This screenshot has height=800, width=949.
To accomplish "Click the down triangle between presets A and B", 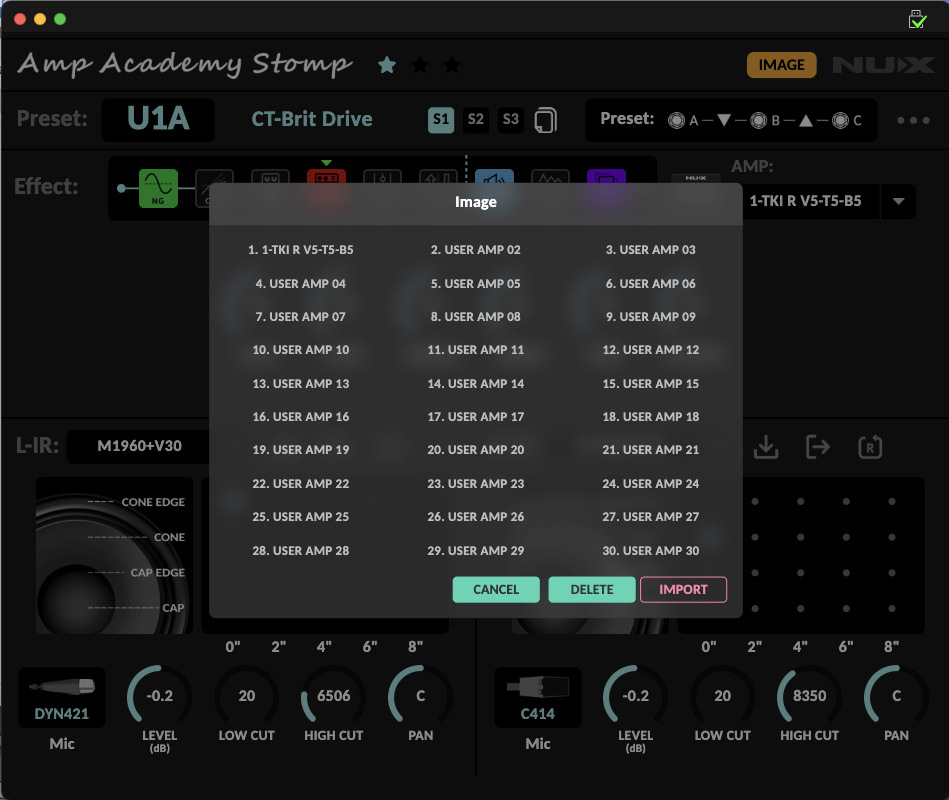I will point(724,120).
